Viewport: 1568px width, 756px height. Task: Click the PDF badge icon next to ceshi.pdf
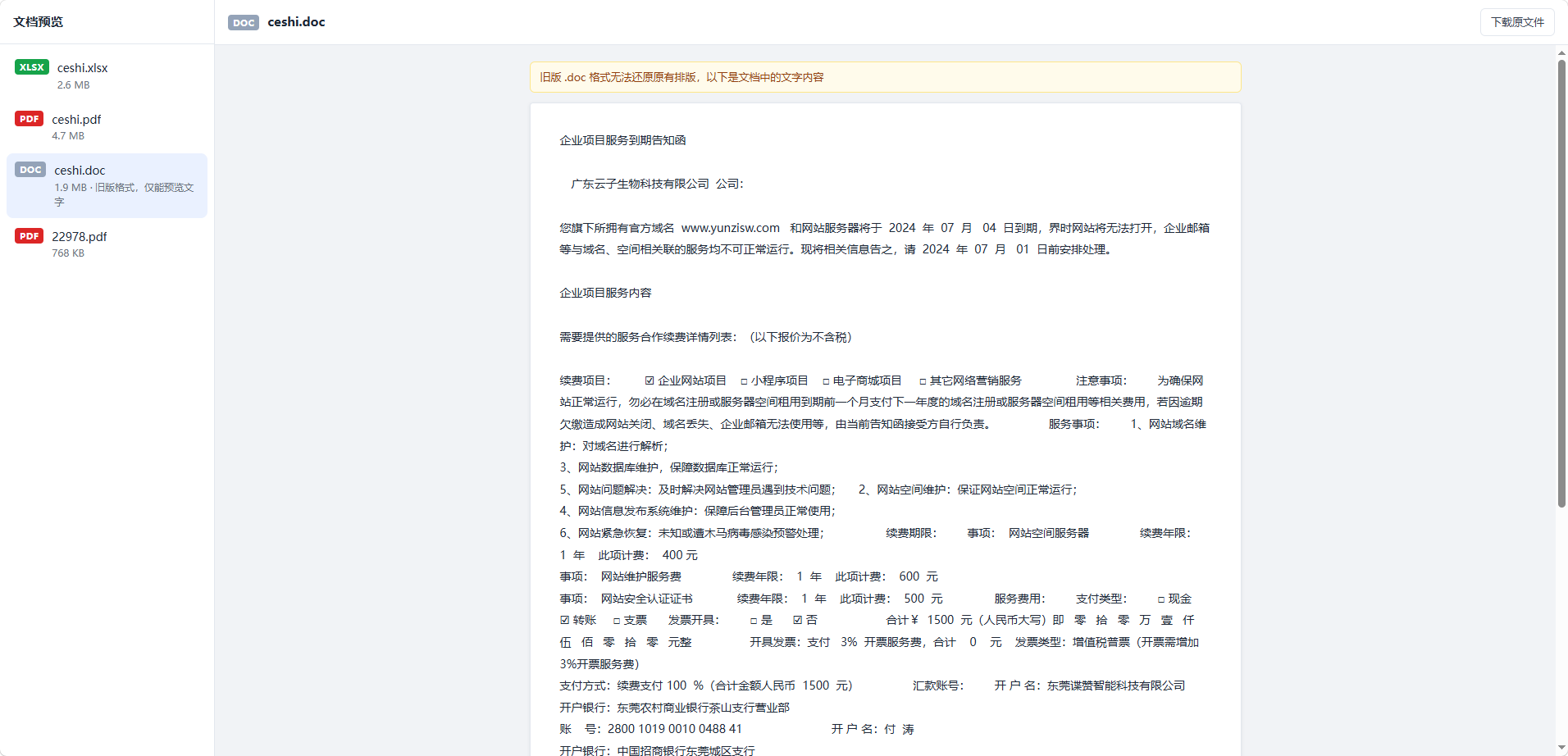coord(30,119)
